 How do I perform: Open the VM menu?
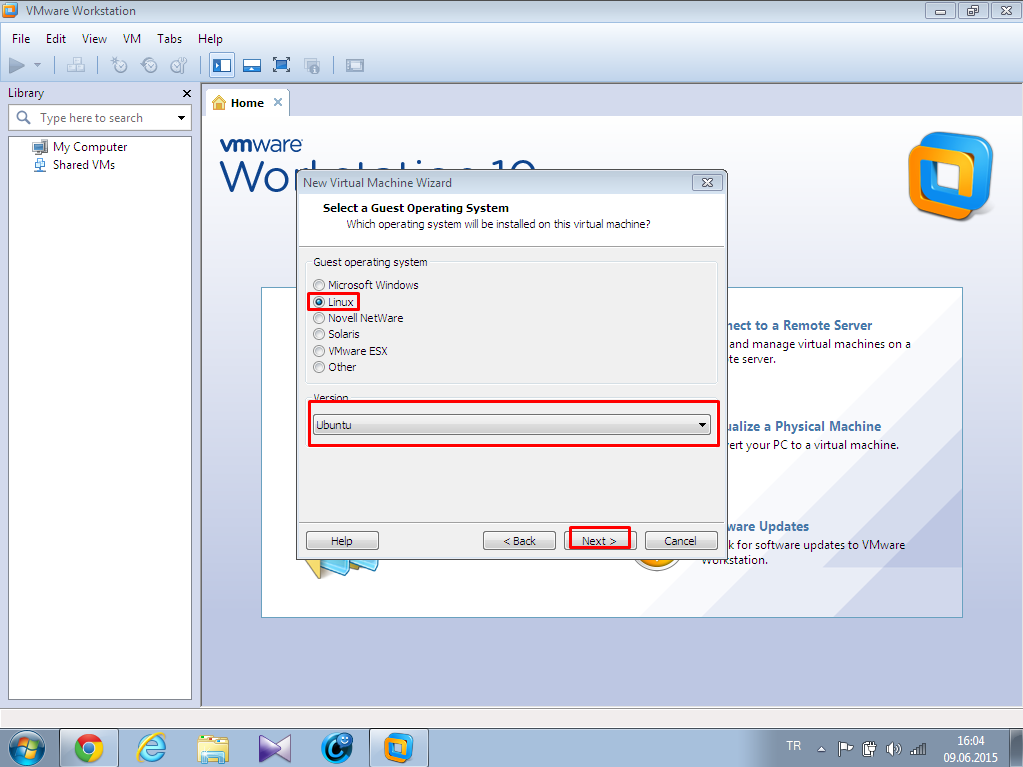pos(132,38)
